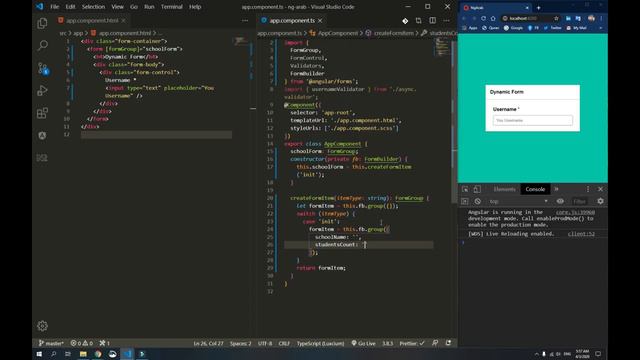Image resolution: width=640 pixels, height=360 pixels.
Task: Open the Manage gear in activity bar
Action: point(42,326)
